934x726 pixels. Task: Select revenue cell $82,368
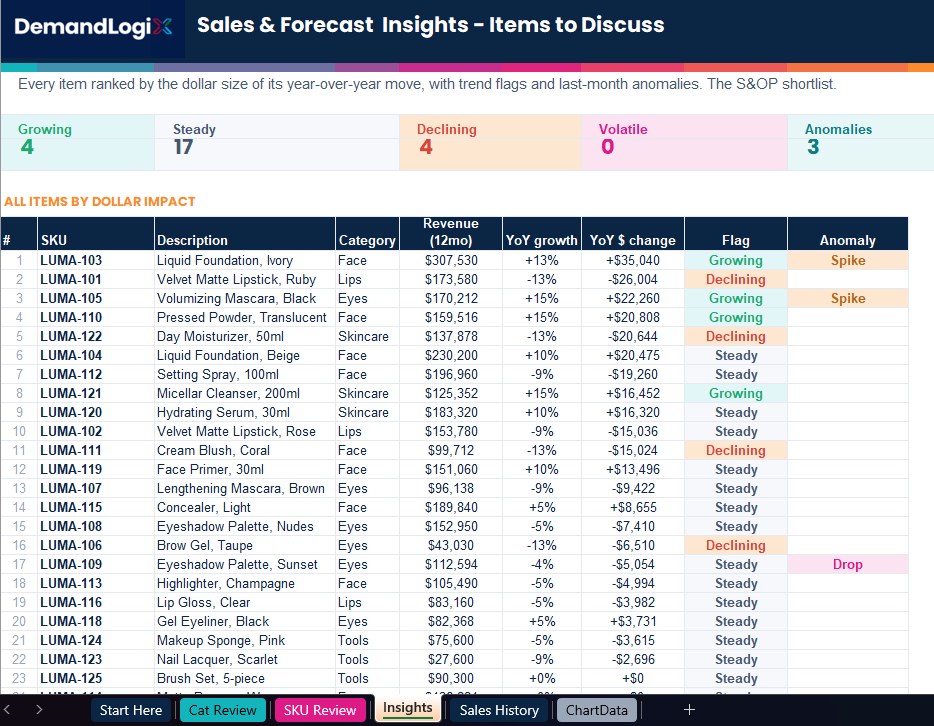(x=450, y=621)
